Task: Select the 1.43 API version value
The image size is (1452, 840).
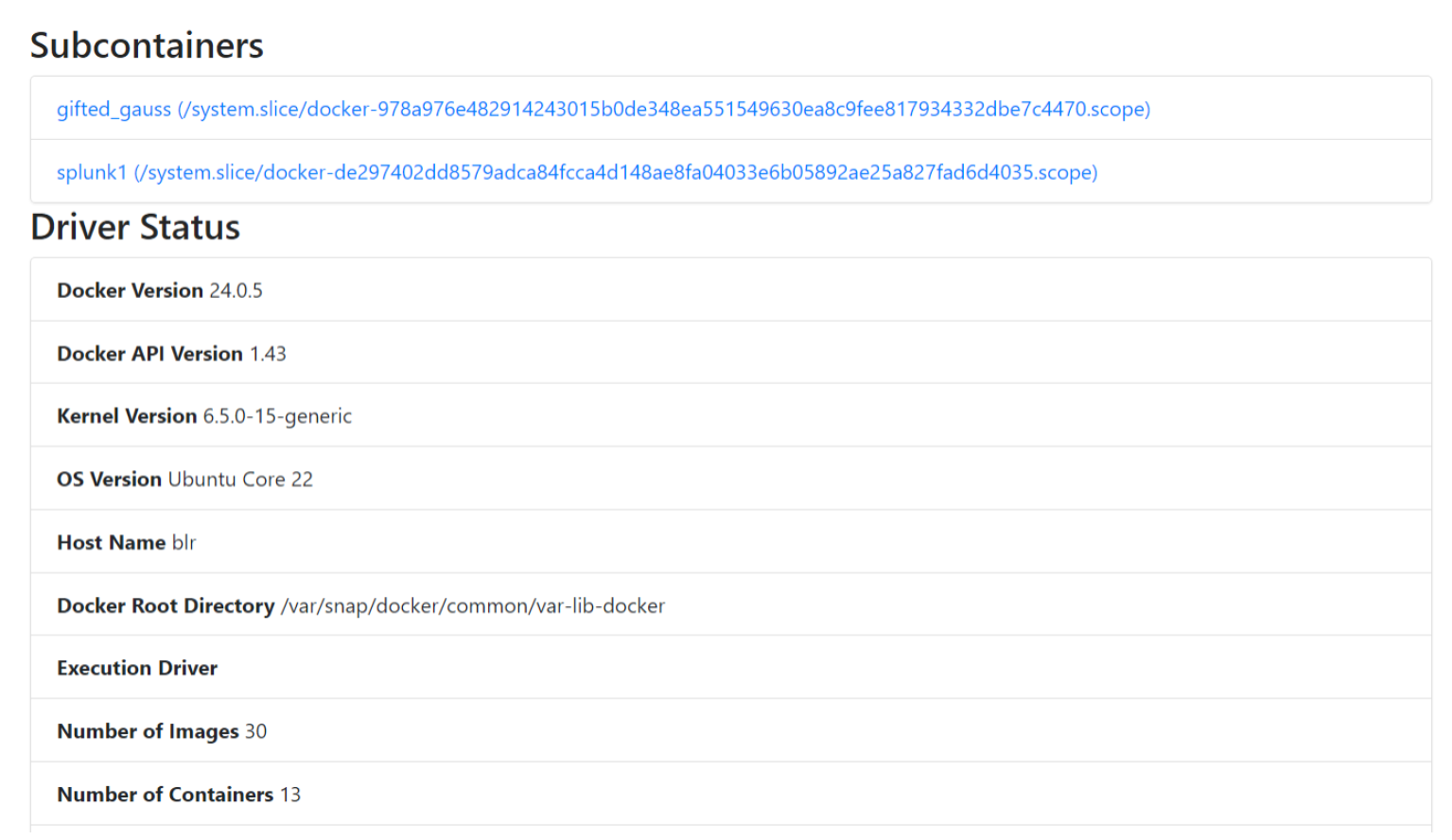Action: point(268,354)
